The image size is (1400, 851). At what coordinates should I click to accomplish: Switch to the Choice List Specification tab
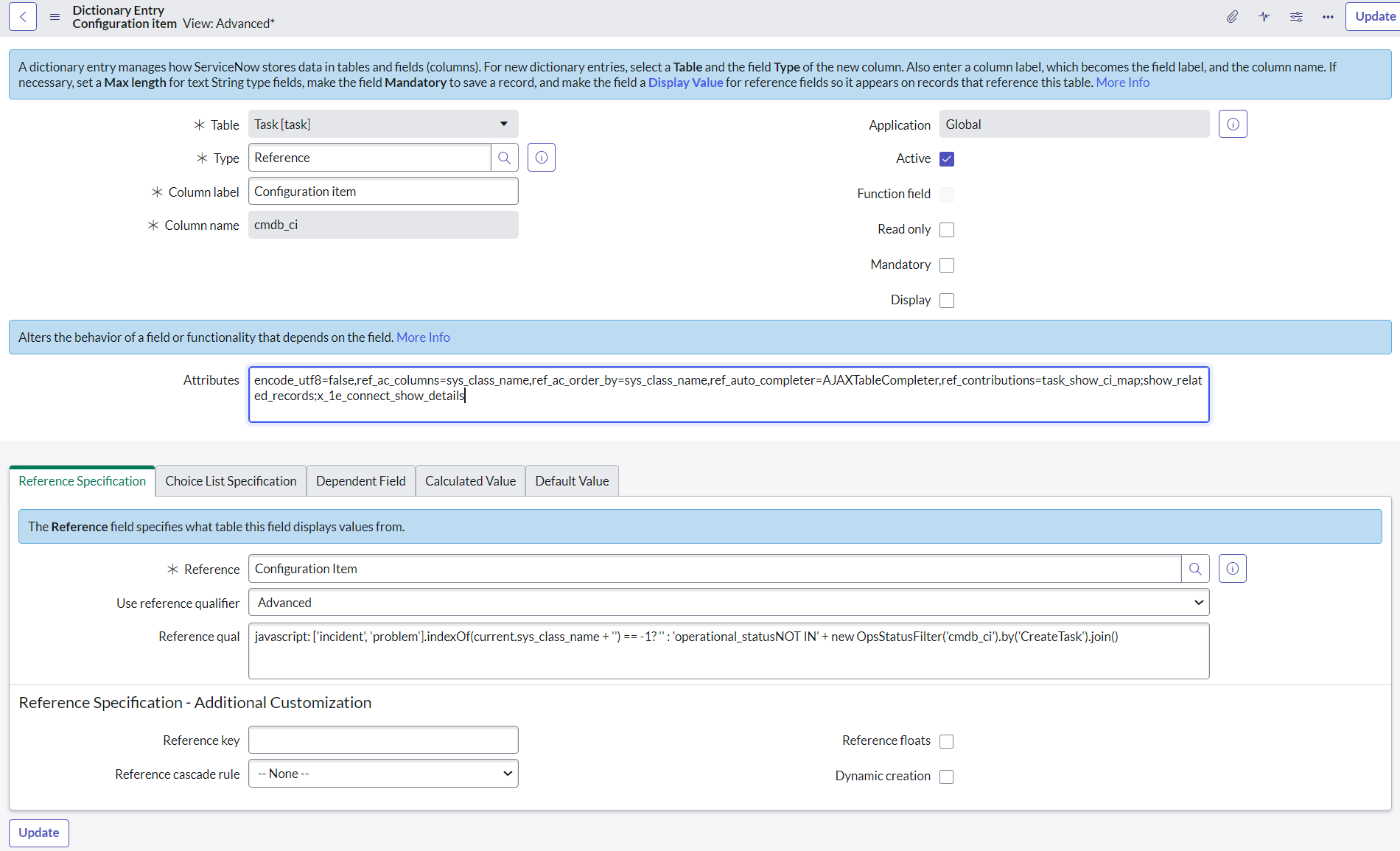pyautogui.click(x=231, y=481)
